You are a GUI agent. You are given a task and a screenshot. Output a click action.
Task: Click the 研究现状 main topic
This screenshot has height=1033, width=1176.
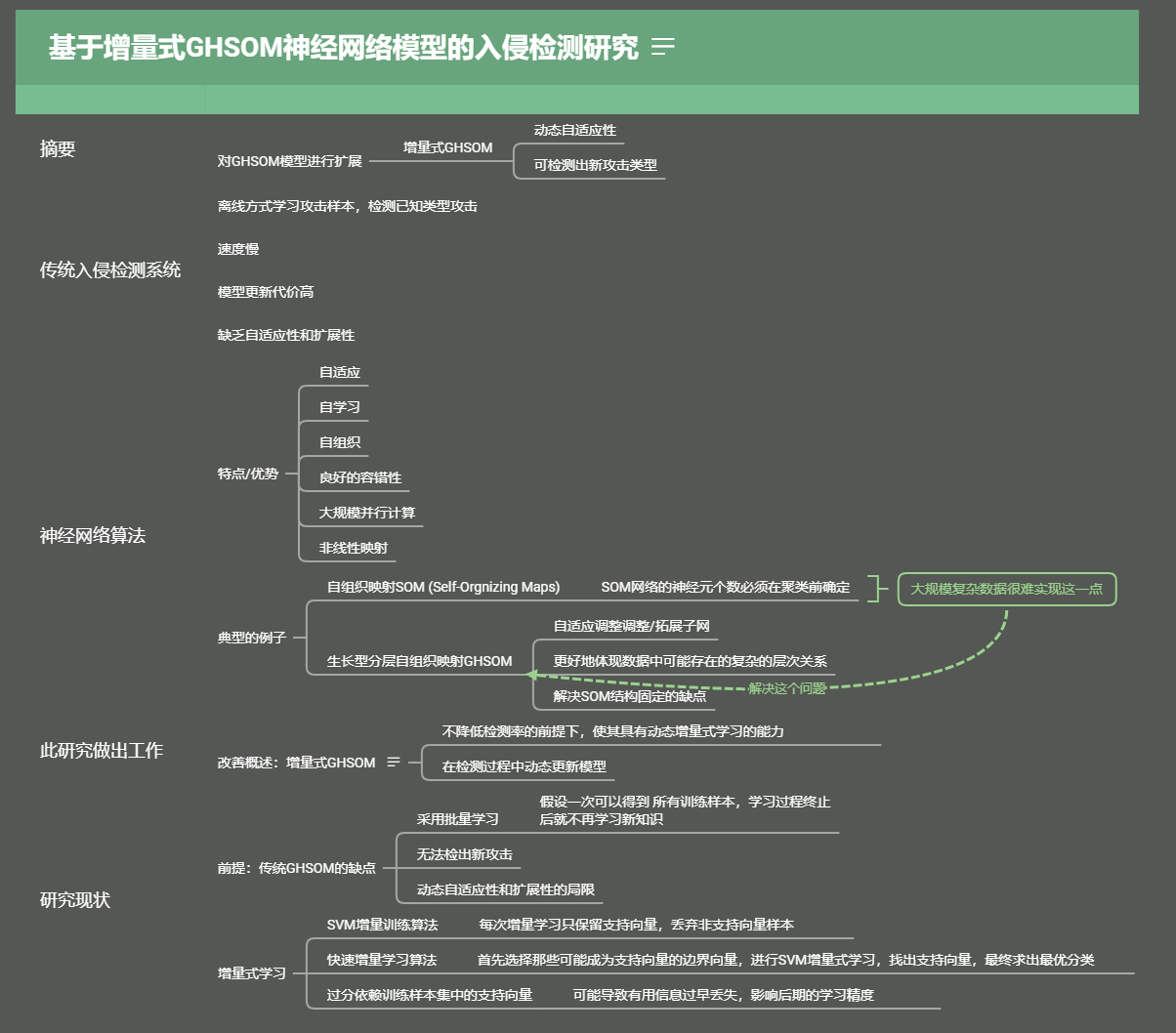pyautogui.click(x=74, y=899)
